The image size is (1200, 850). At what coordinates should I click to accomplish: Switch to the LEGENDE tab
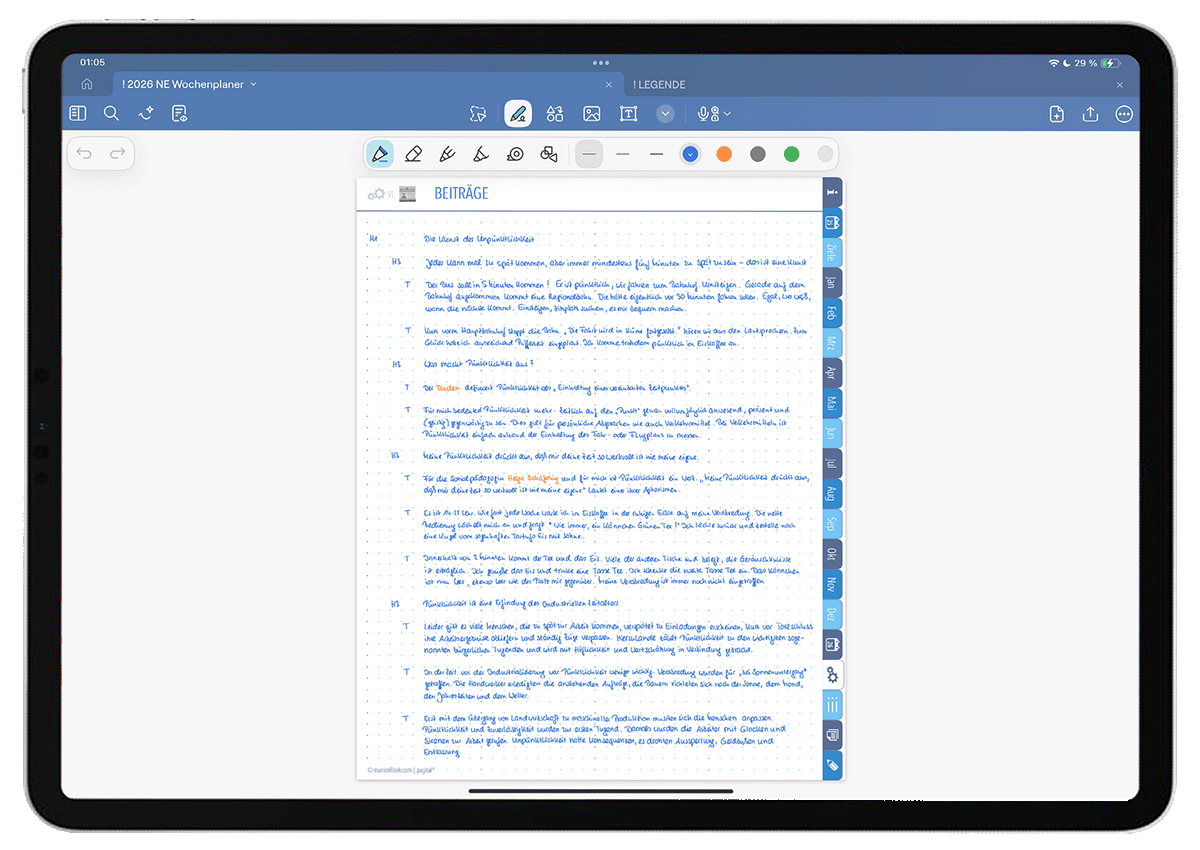[x=660, y=85]
